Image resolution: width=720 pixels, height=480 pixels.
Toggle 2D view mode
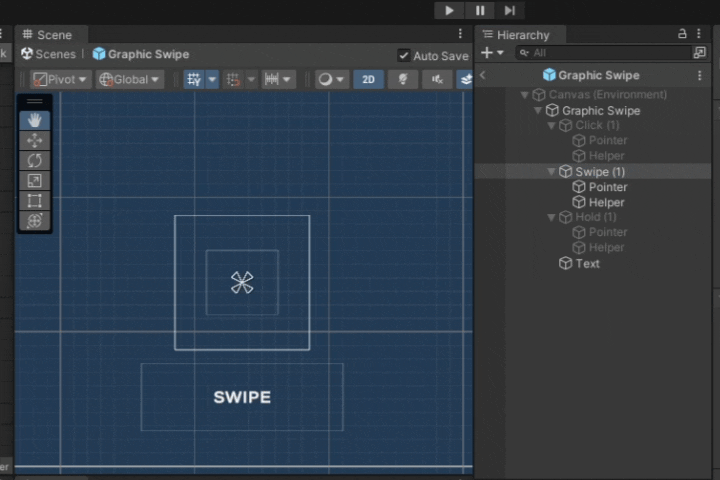pos(368,79)
